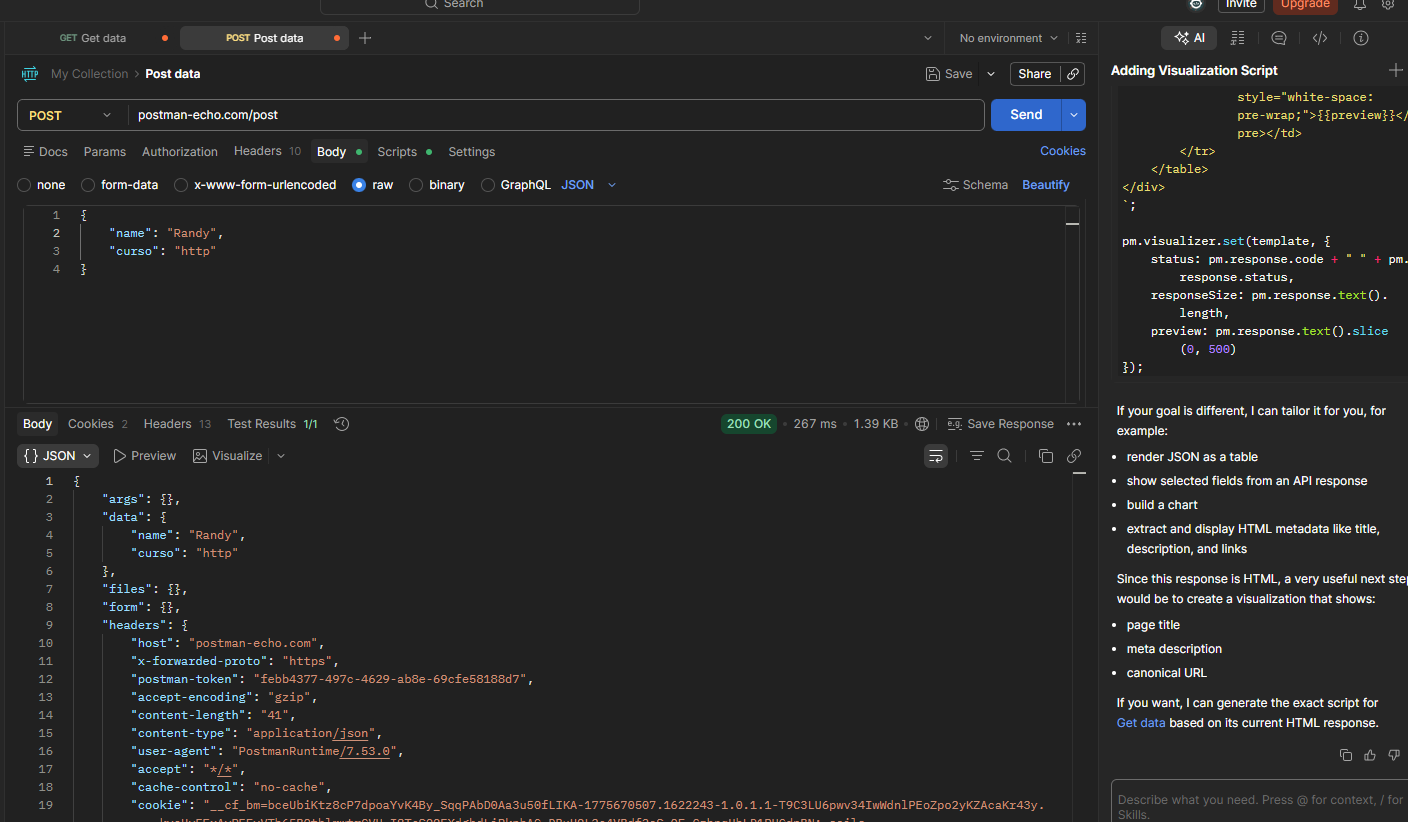This screenshot has height=822, width=1408.
Task: Open response history clock icon
Action: pos(341,424)
